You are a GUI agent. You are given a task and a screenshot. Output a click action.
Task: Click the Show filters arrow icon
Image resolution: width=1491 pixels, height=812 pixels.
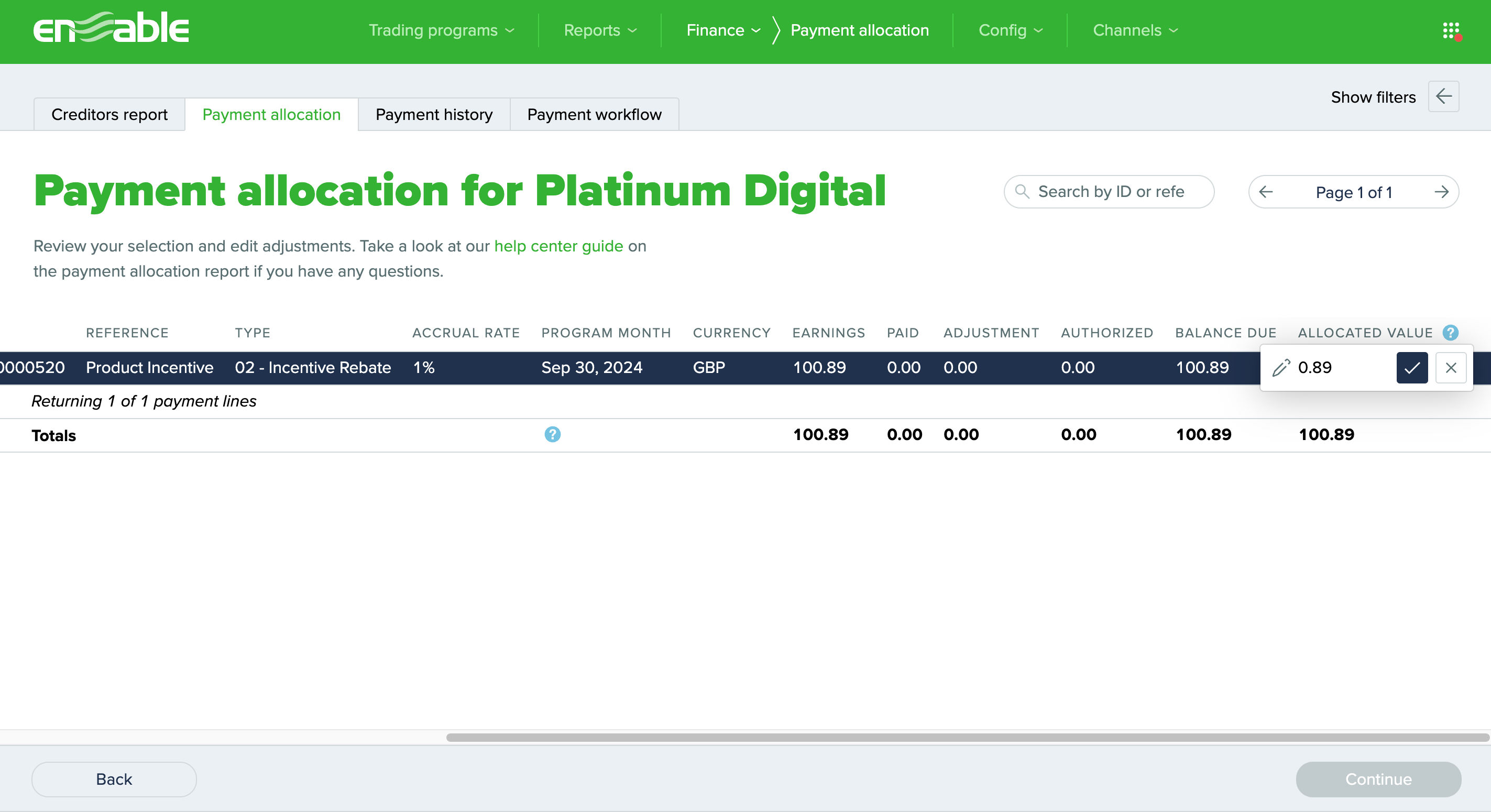click(1443, 96)
